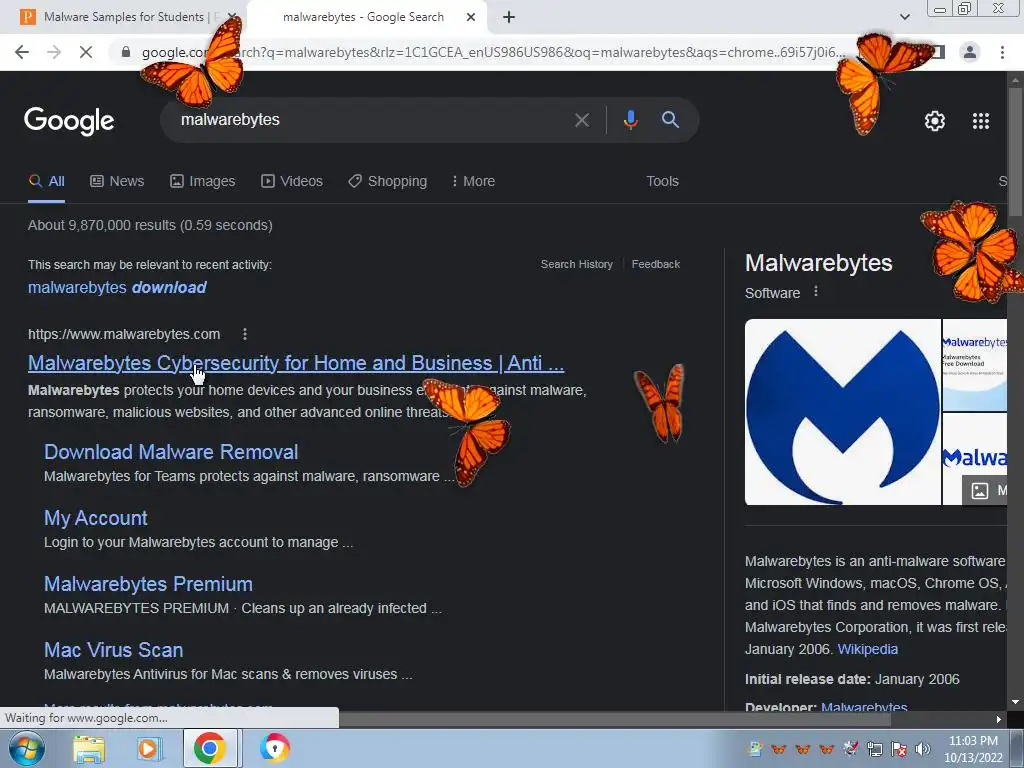Image resolution: width=1024 pixels, height=768 pixels.
Task: Open the clock showing 11:03 PM
Action: [973, 749]
